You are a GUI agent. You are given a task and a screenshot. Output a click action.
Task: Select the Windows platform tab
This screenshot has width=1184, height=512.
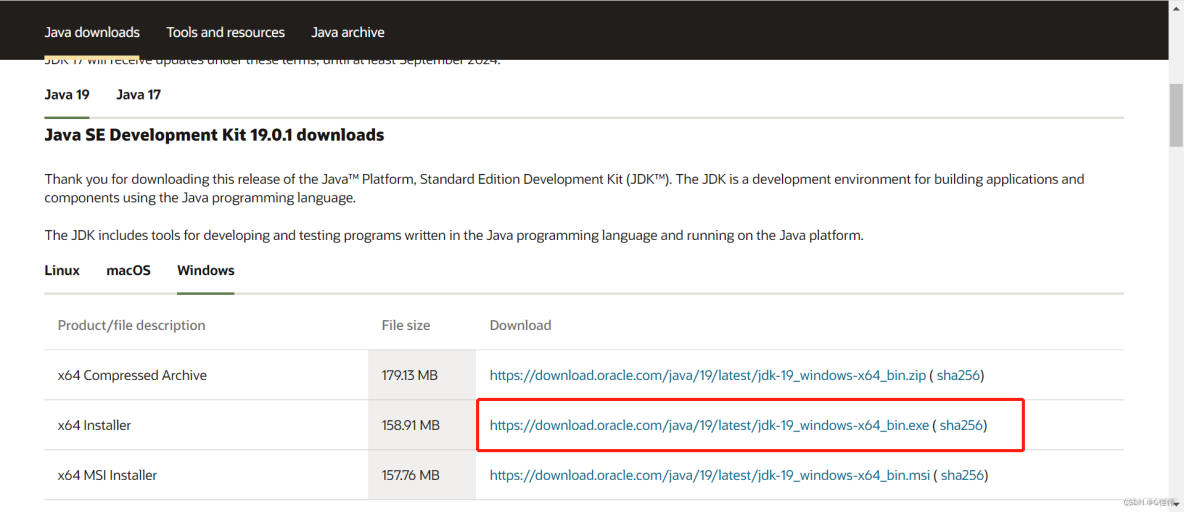(x=205, y=271)
